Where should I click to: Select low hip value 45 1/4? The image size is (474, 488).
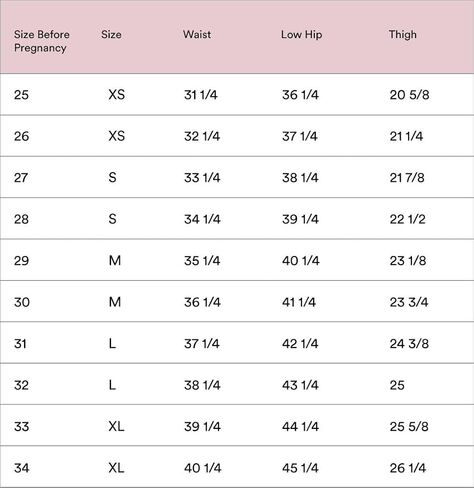[300, 468]
